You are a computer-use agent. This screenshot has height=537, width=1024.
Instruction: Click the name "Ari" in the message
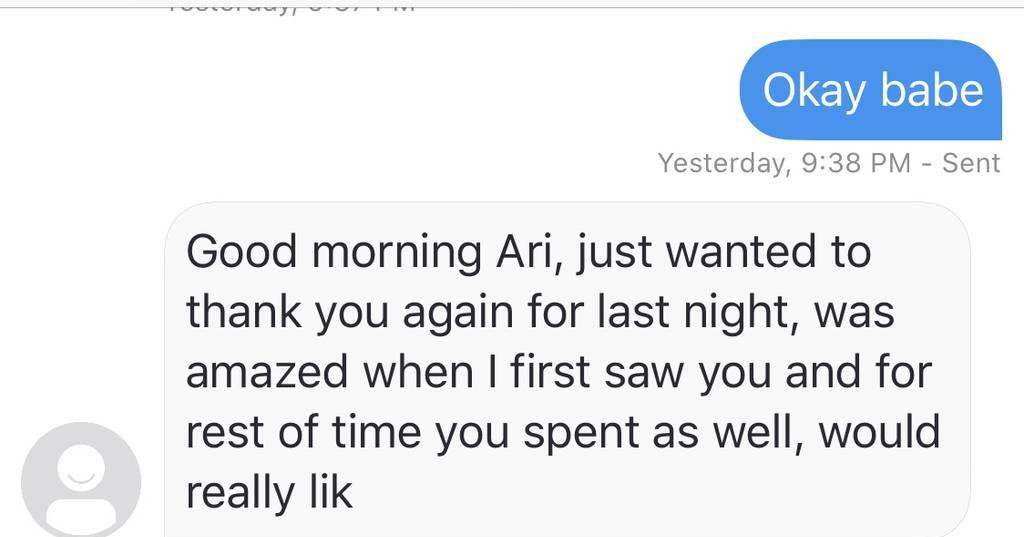(520, 252)
